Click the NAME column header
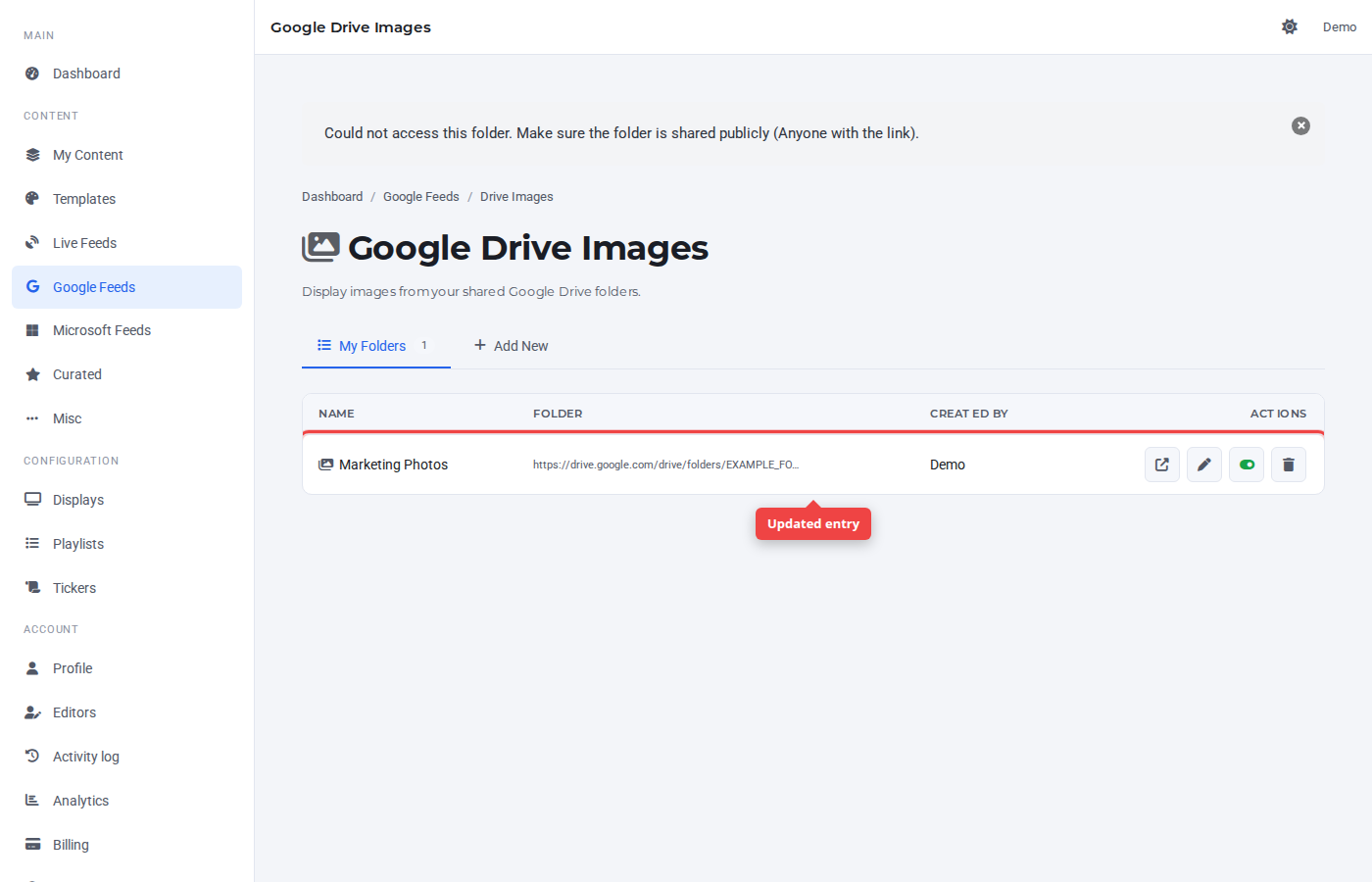Screen dimensions: 1372x882 336,414
